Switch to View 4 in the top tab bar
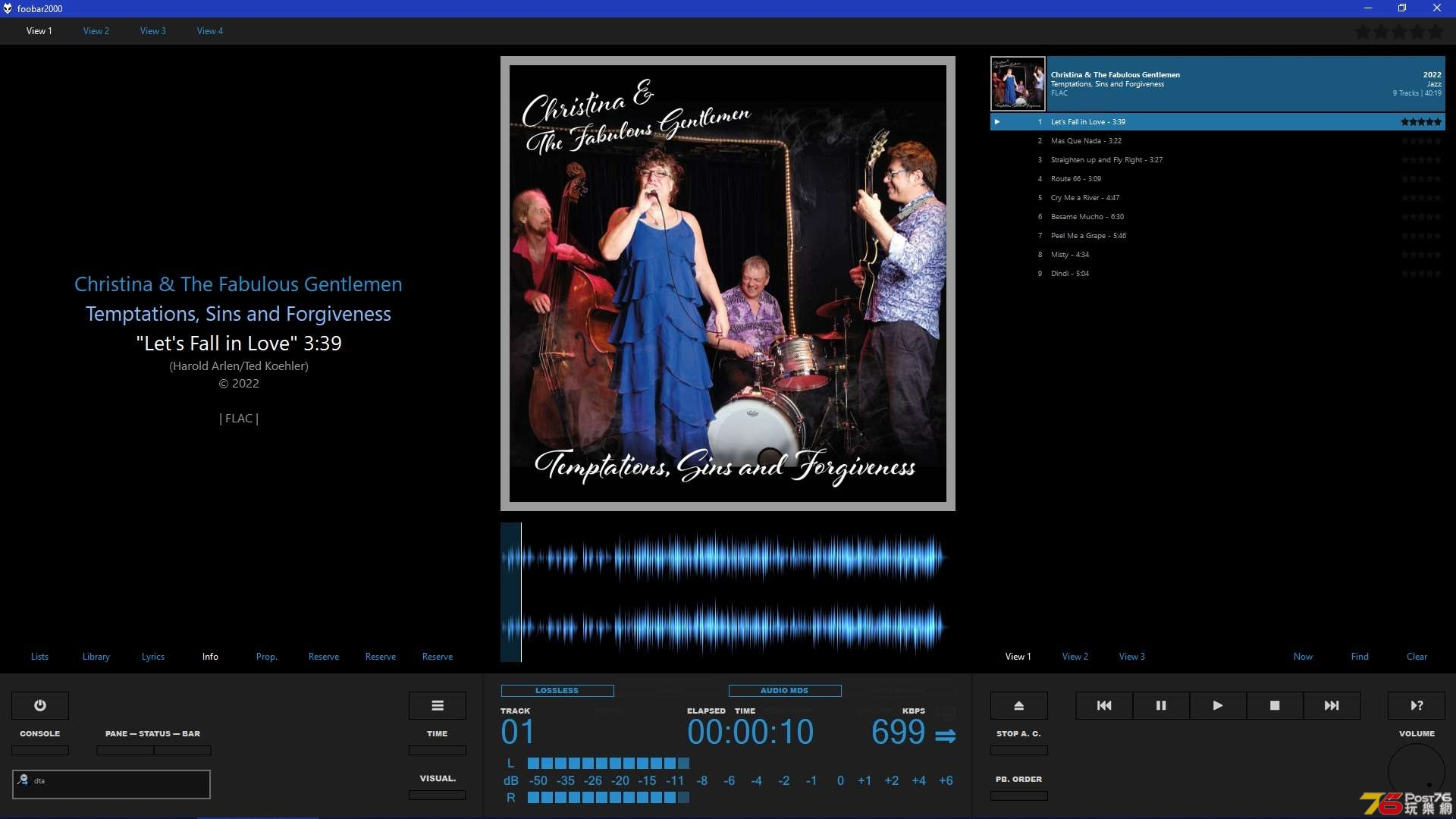 pyautogui.click(x=210, y=31)
